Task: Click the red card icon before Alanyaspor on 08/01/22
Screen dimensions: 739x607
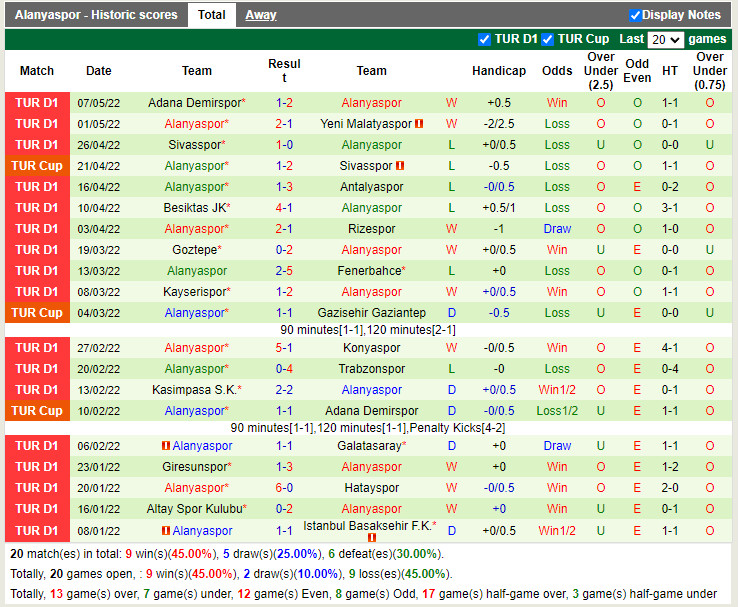Action: click(165, 531)
